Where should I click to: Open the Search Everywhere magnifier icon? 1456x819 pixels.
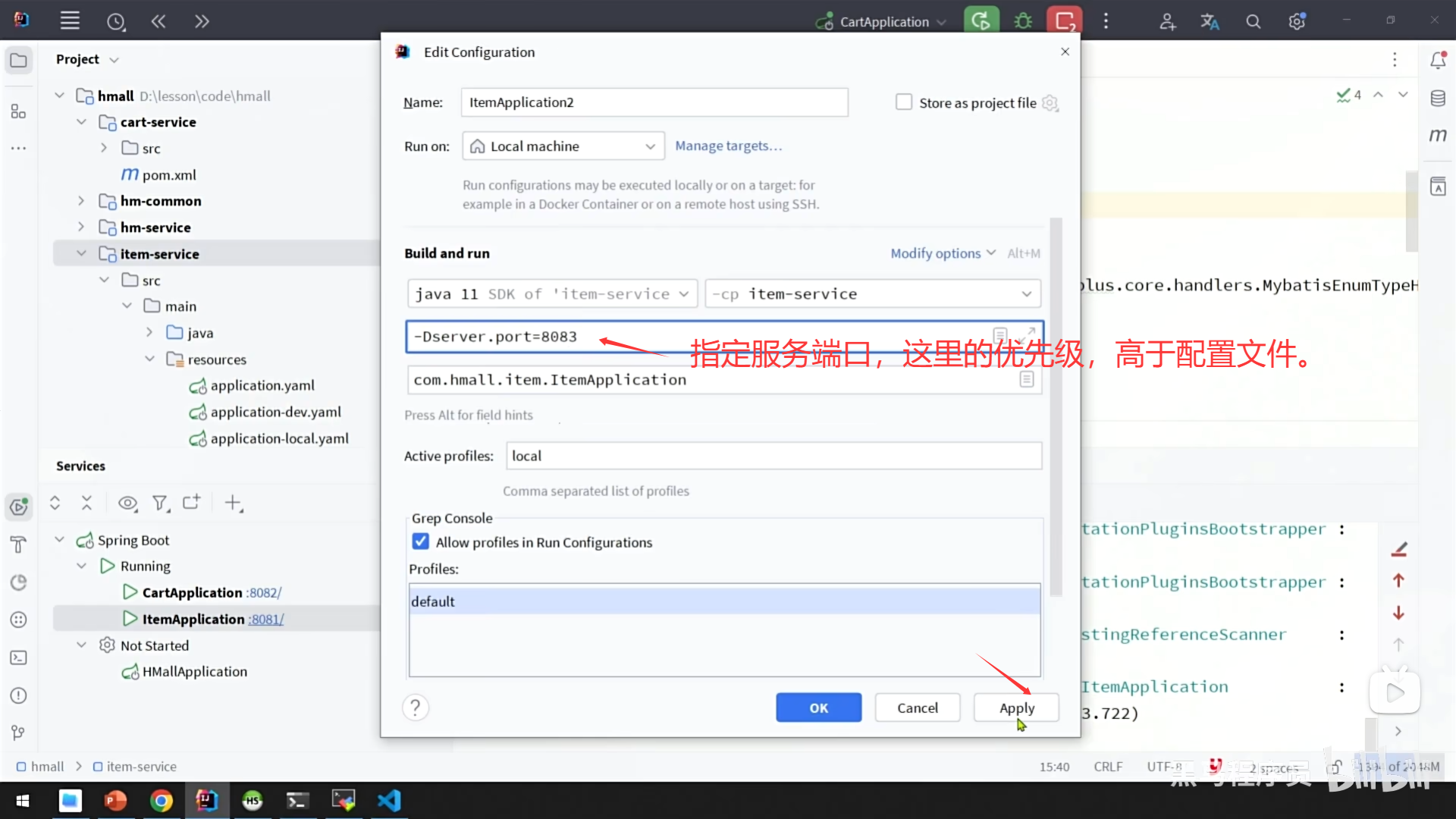click(x=1254, y=22)
